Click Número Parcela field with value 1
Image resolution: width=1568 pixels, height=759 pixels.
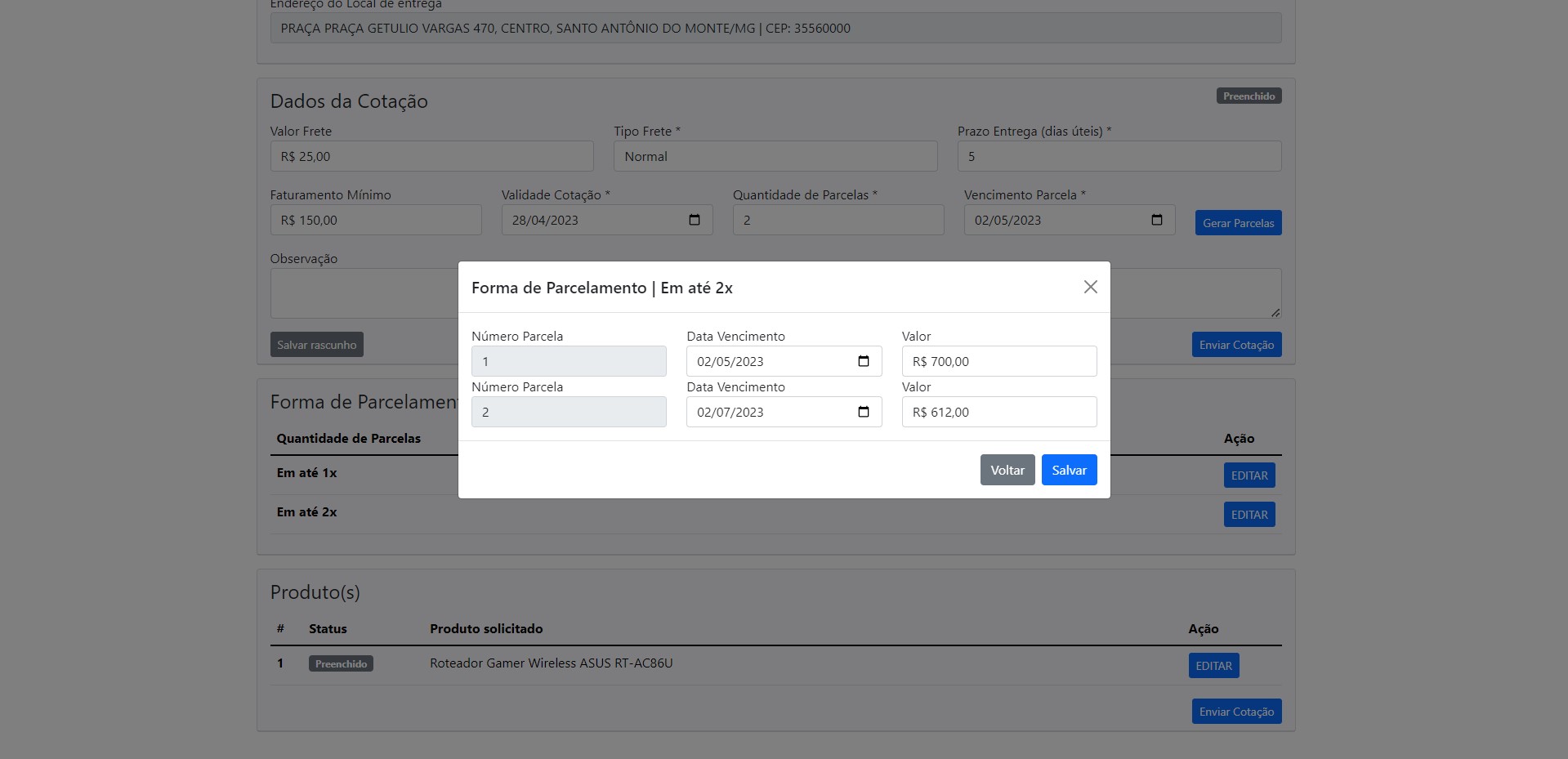[x=569, y=361]
